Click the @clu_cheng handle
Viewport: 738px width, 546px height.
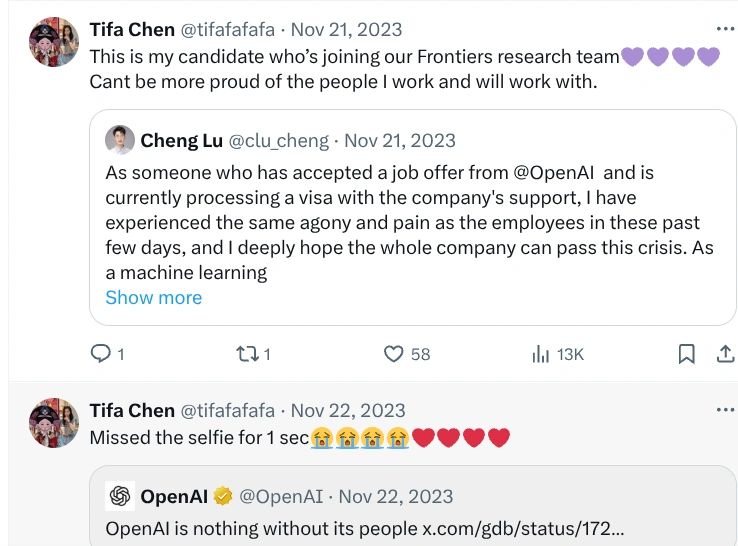point(280,140)
